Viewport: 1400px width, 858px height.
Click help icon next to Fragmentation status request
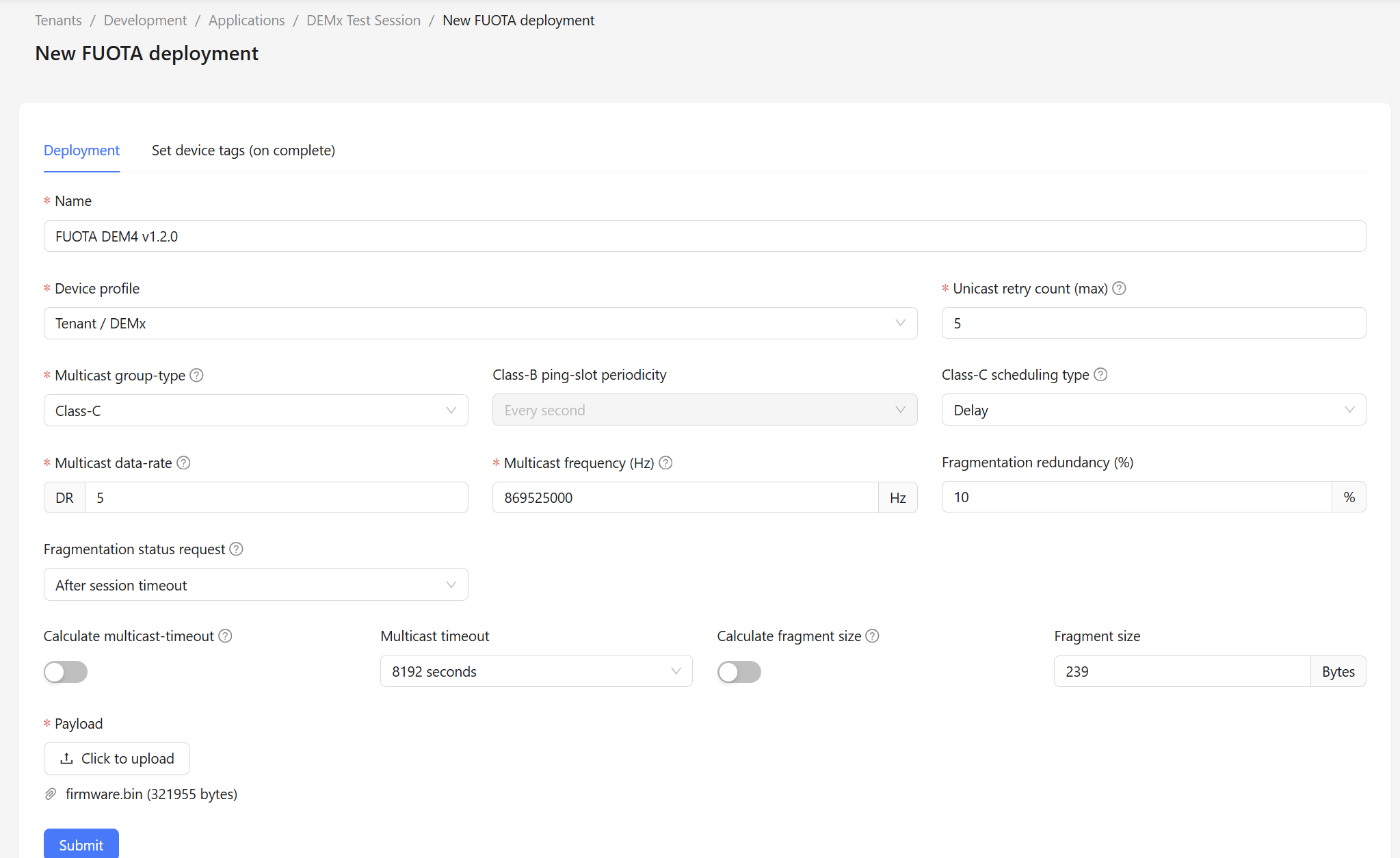click(x=236, y=549)
